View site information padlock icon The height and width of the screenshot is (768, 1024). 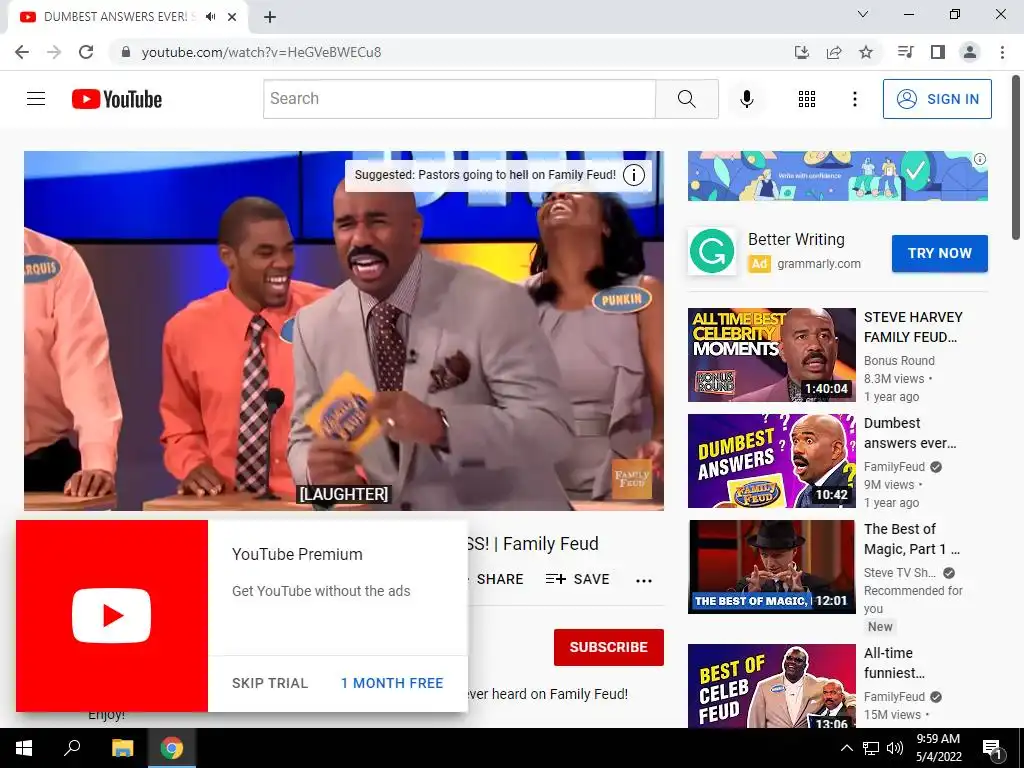126,52
